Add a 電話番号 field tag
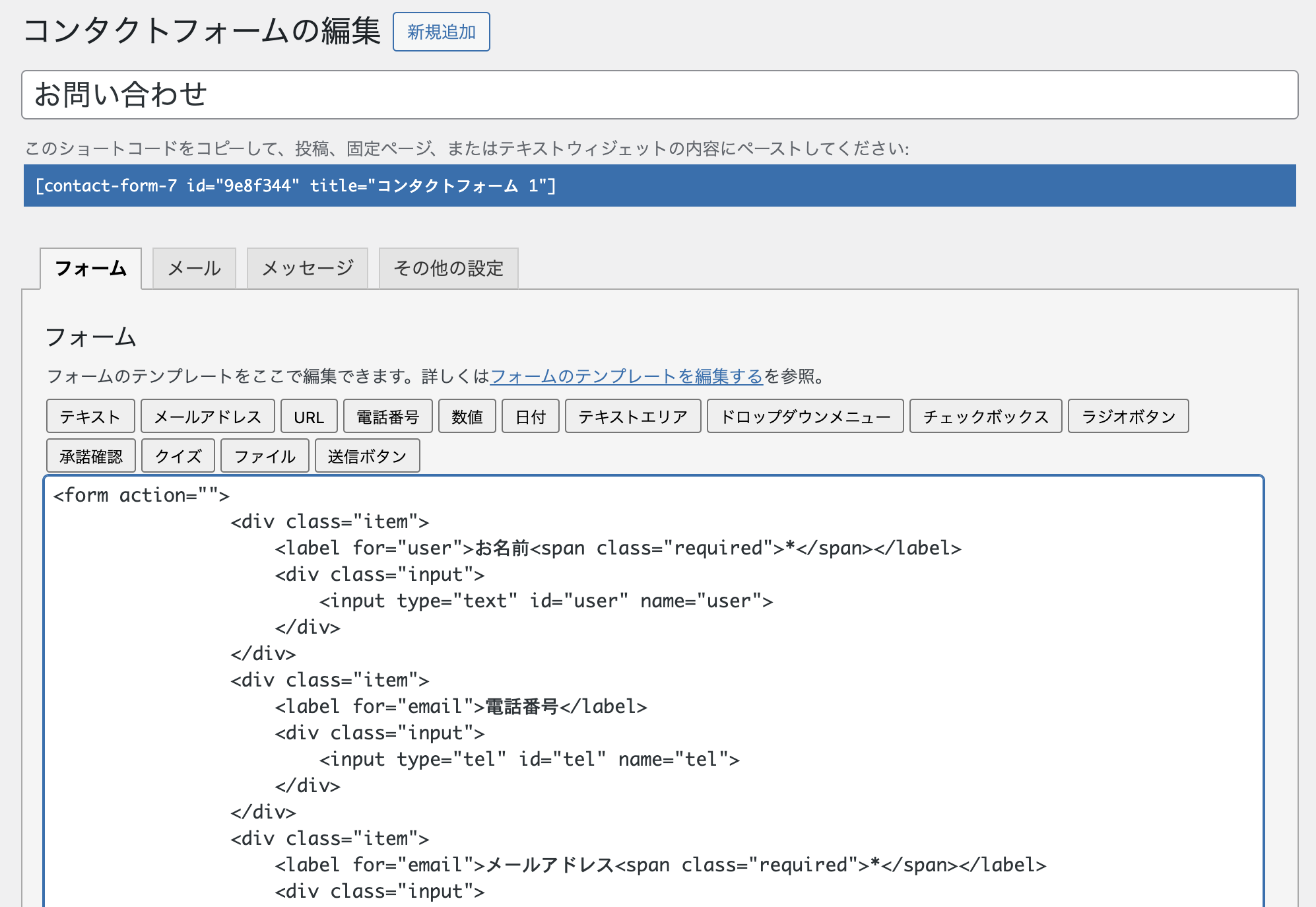This screenshot has width=1316, height=907. point(387,417)
